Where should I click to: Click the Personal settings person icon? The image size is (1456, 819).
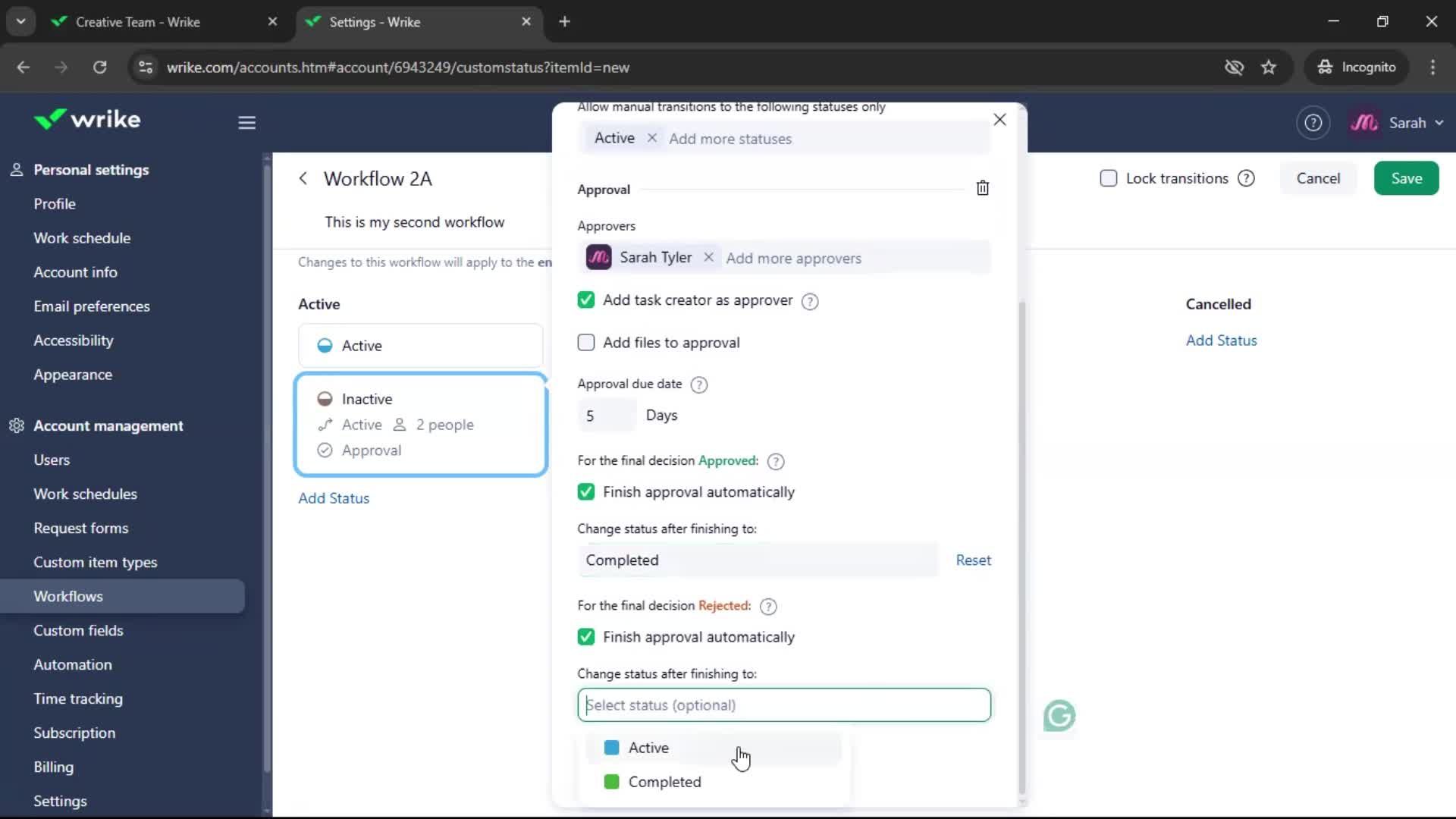pos(17,170)
